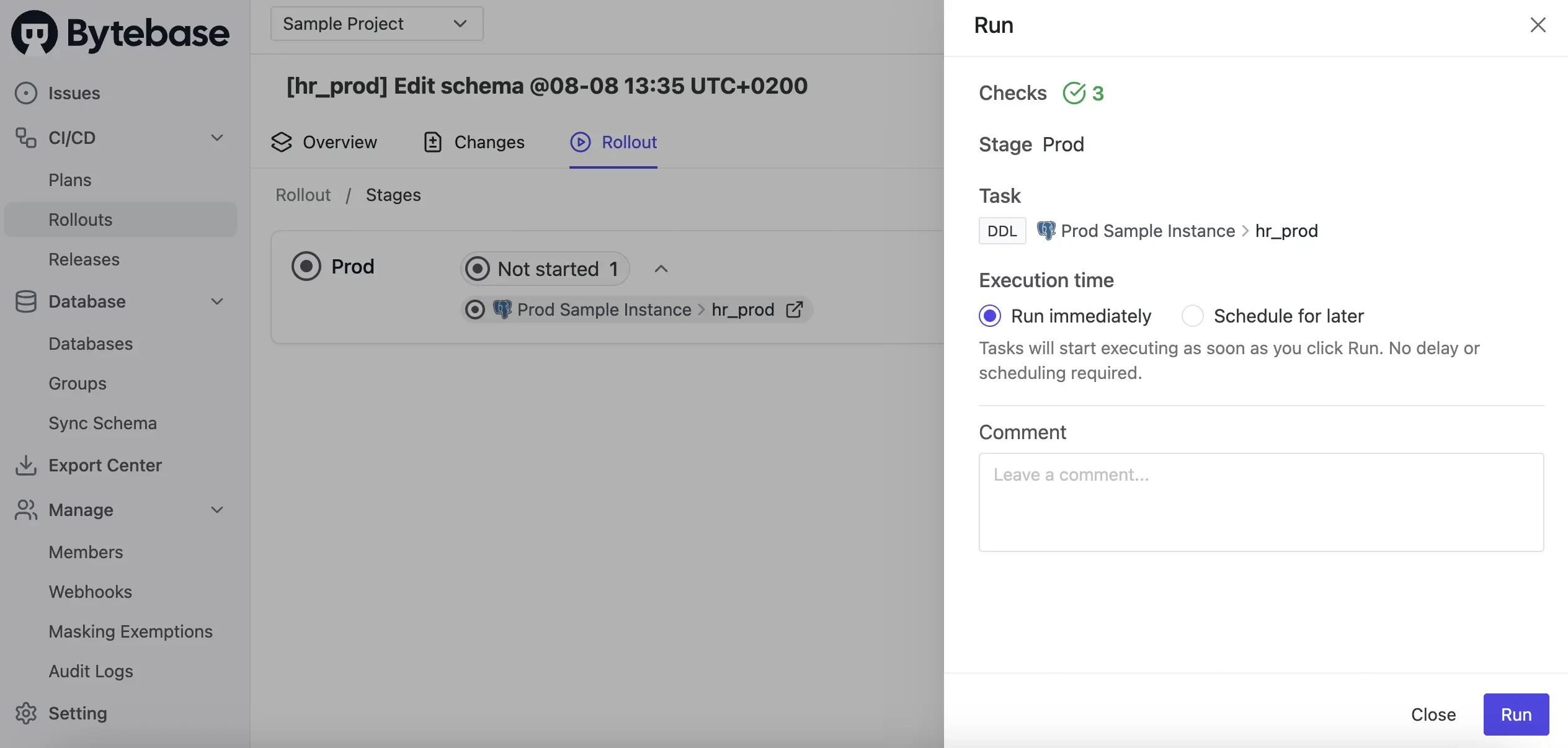
Task: Collapse the Database sidebar section
Action: (216, 301)
